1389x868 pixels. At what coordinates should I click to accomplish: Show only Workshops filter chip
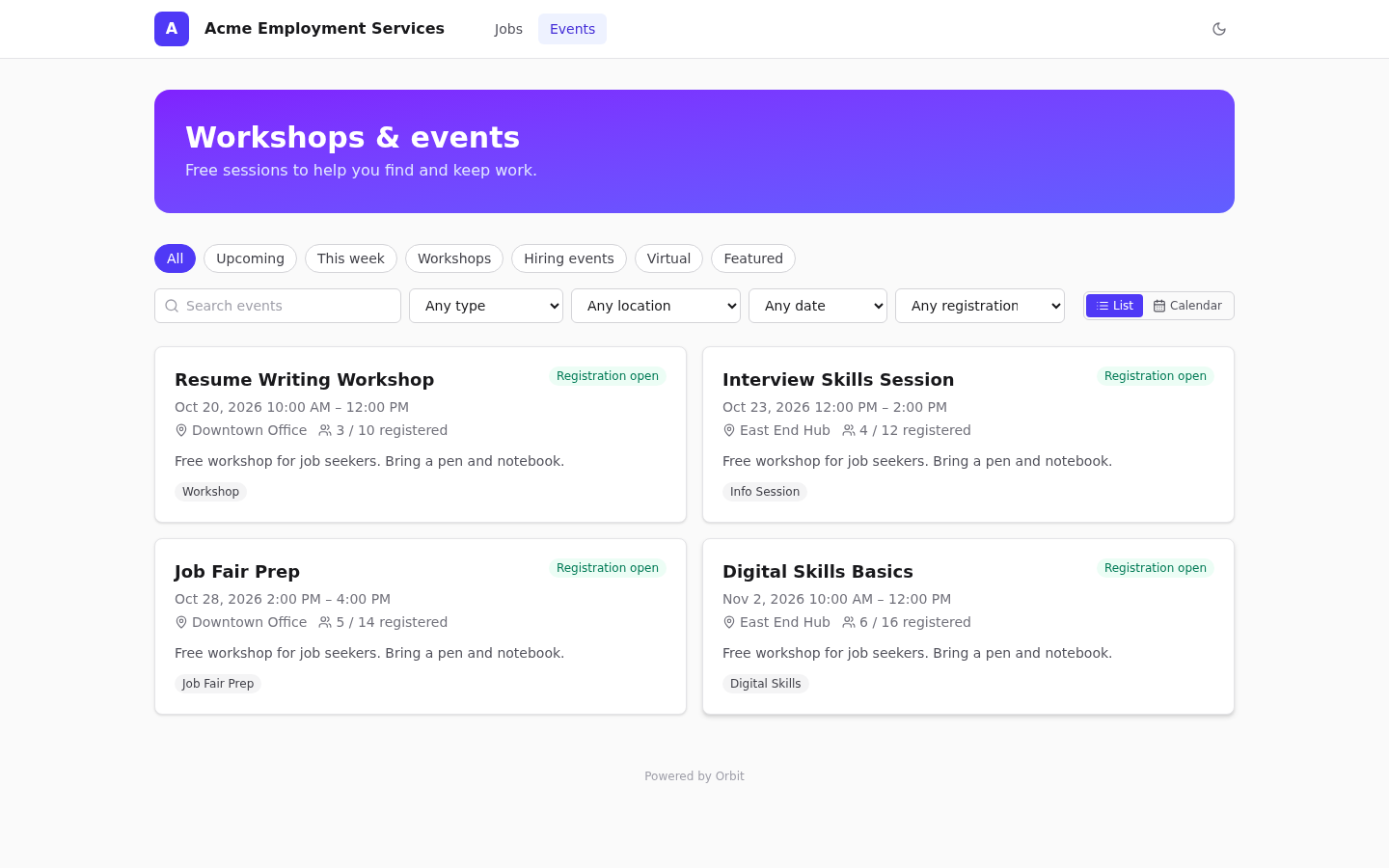pyautogui.click(x=454, y=258)
